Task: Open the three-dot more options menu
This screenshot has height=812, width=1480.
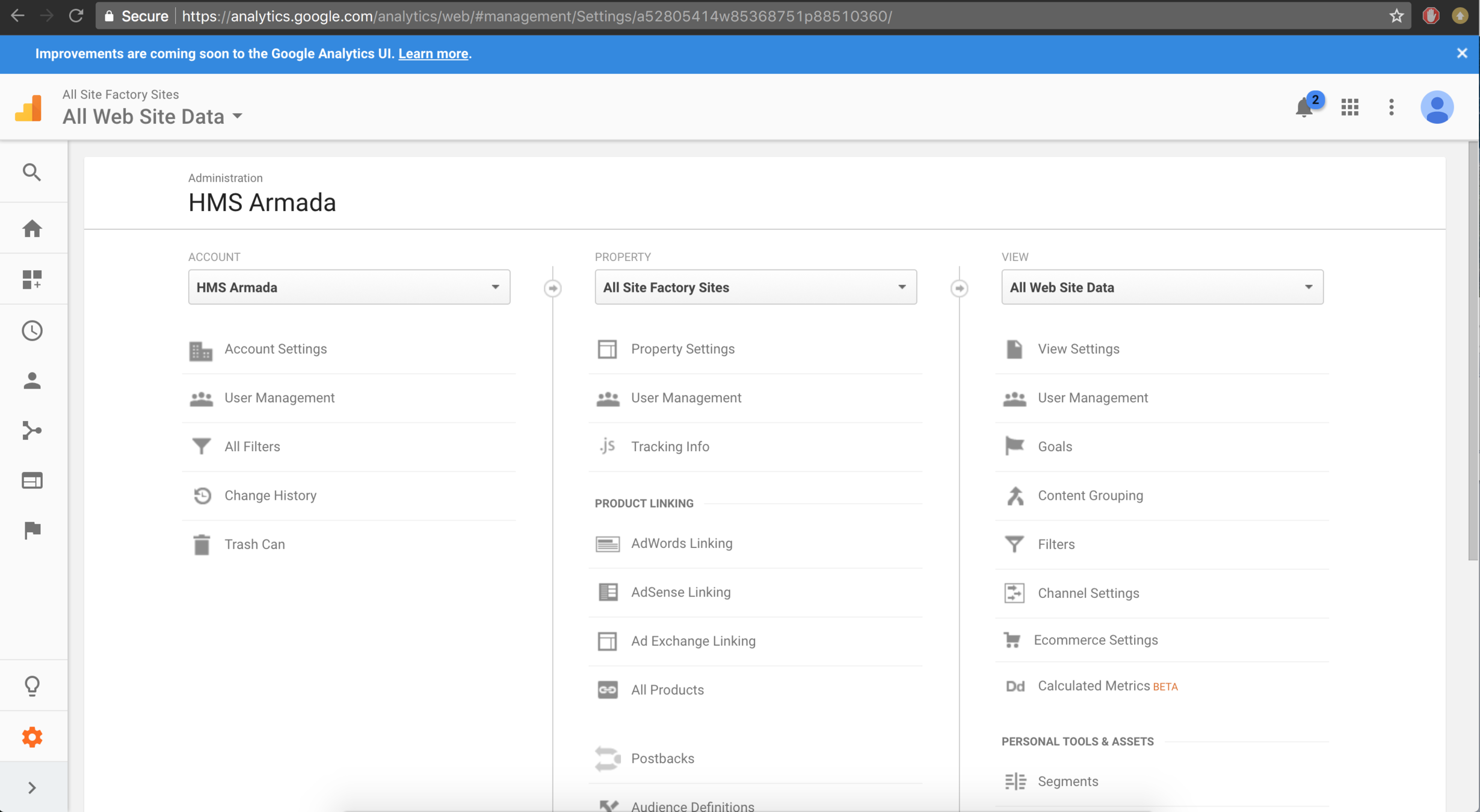Action: (x=1392, y=107)
